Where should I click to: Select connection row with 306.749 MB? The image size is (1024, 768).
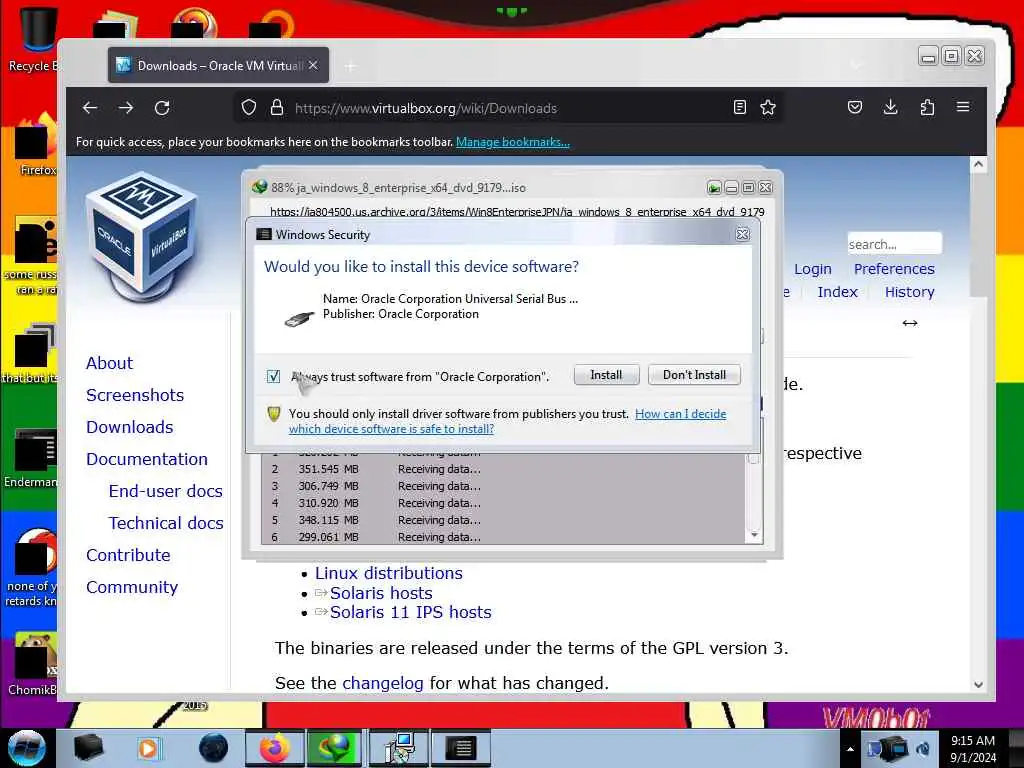(502, 486)
